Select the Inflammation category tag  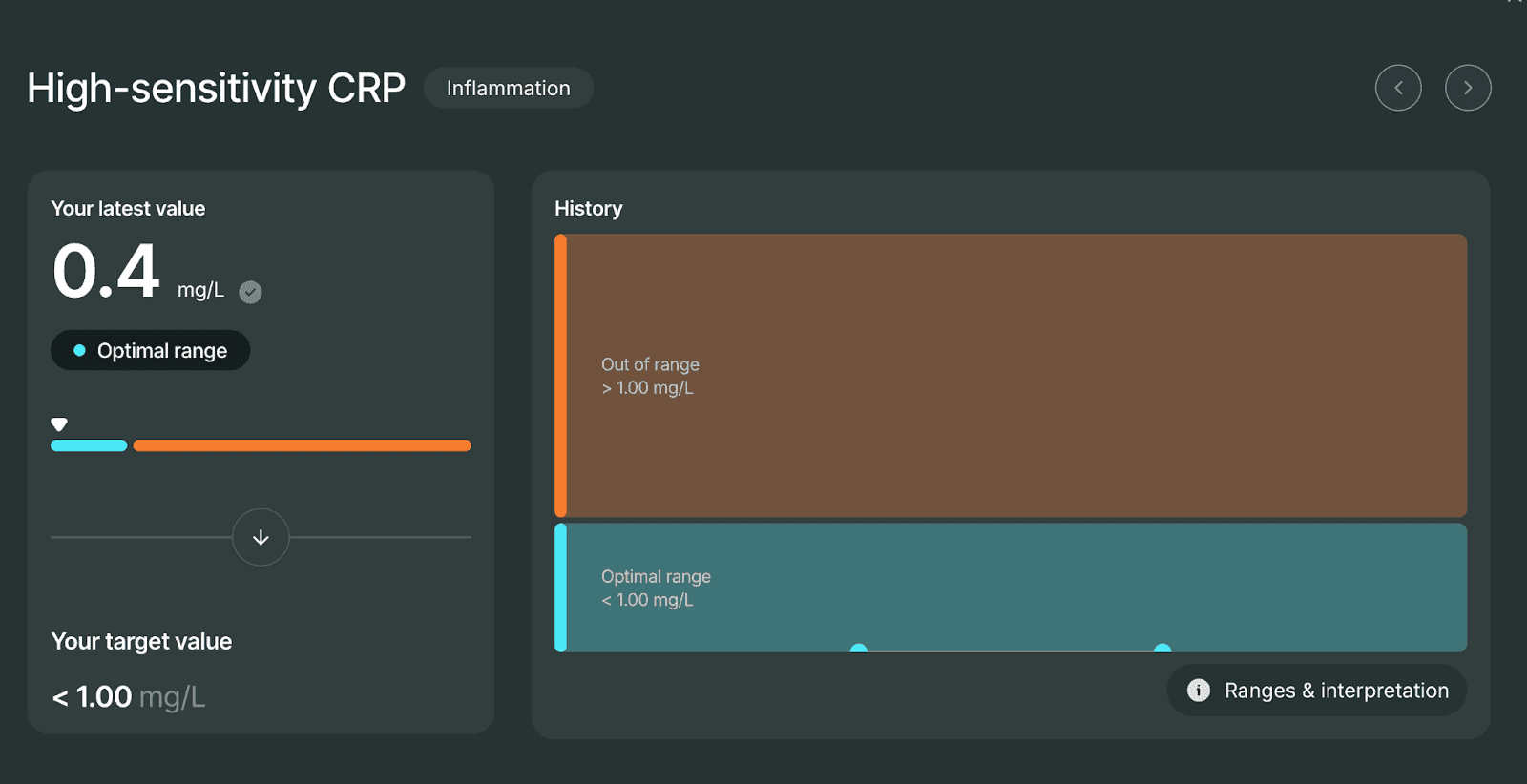508,88
